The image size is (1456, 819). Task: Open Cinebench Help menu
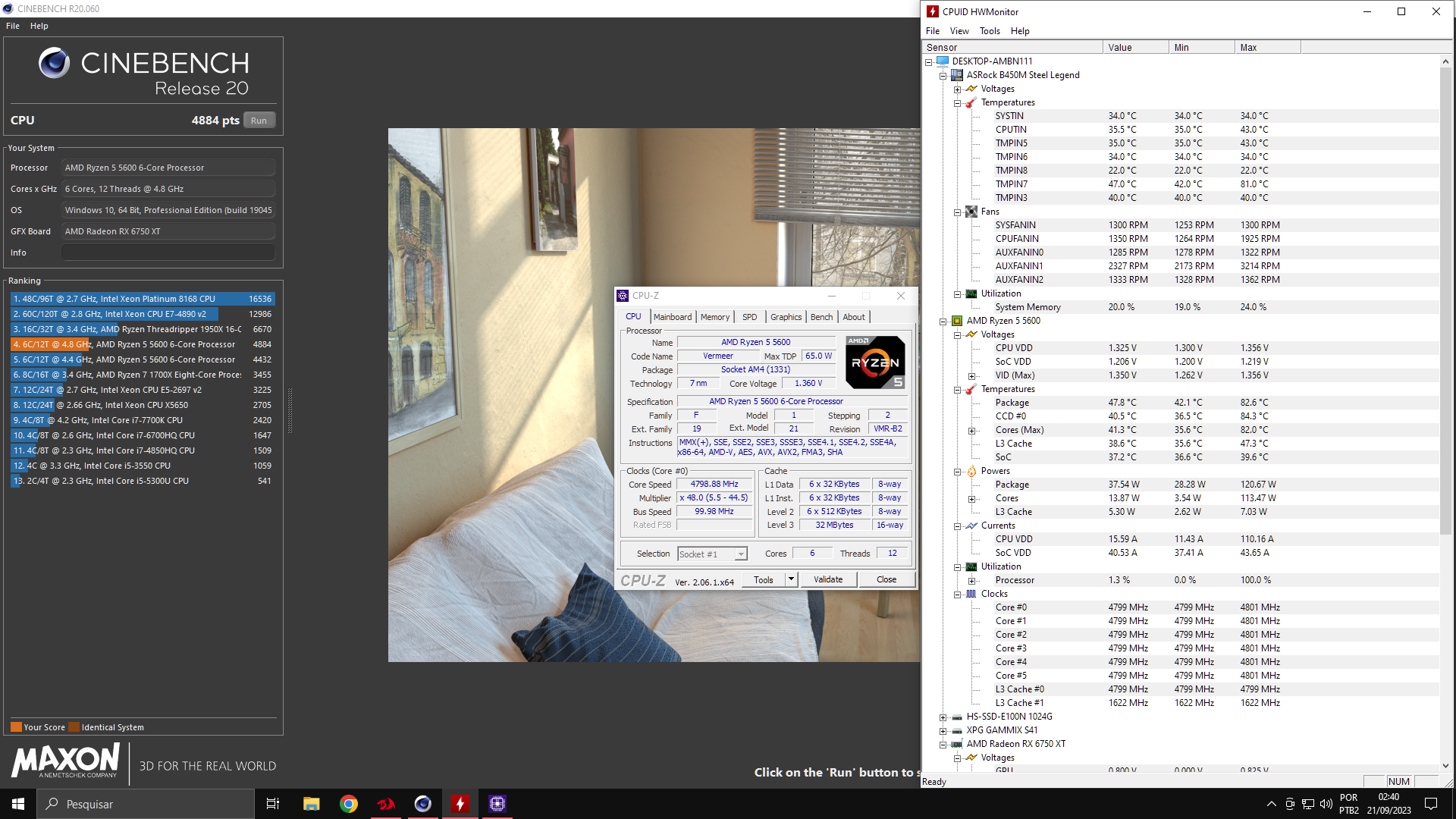pyautogui.click(x=39, y=26)
